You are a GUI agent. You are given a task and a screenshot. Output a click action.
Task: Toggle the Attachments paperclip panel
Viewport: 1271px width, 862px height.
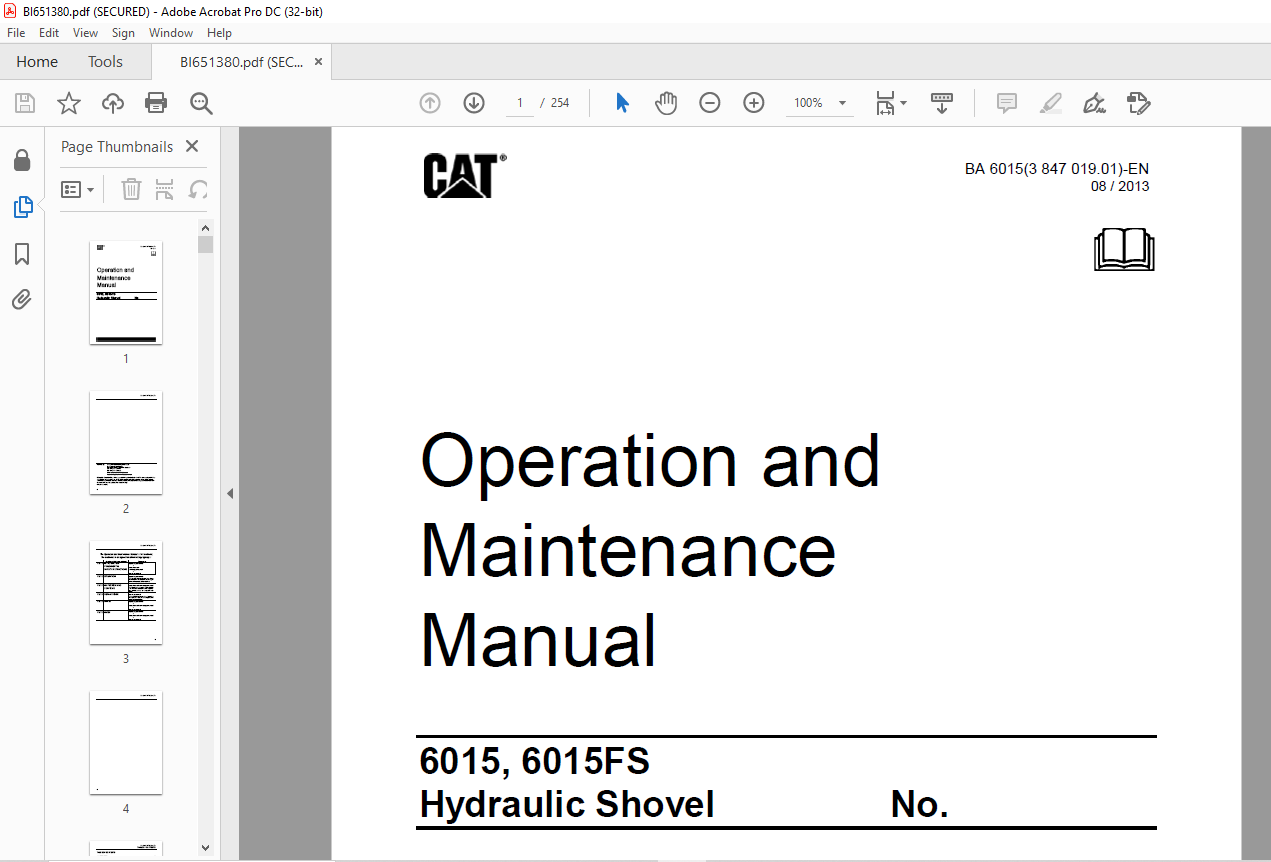(x=22, y=300)
